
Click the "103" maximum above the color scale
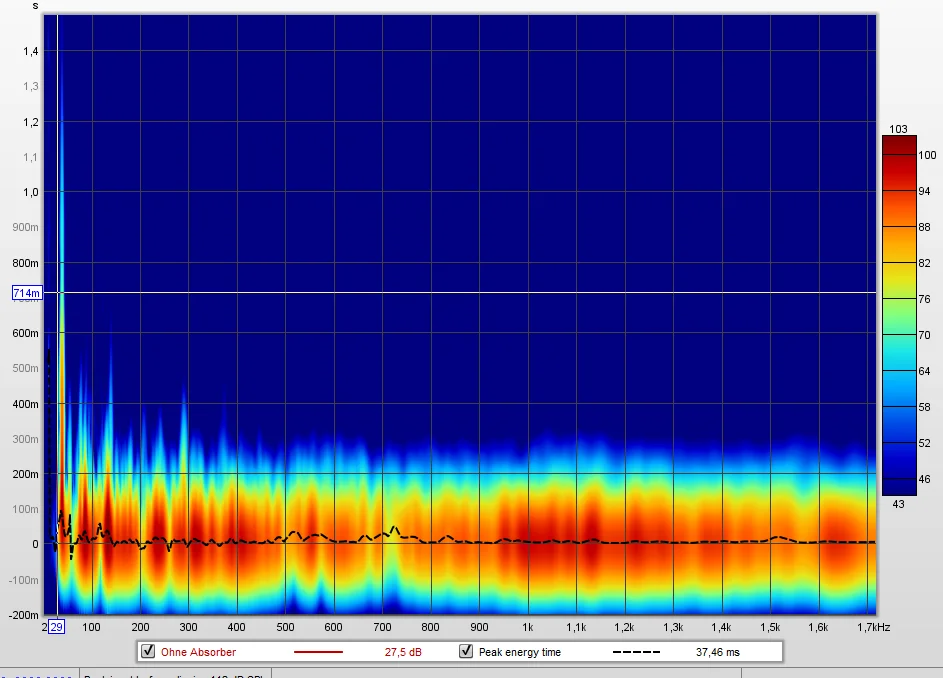[x=898, y=129]
